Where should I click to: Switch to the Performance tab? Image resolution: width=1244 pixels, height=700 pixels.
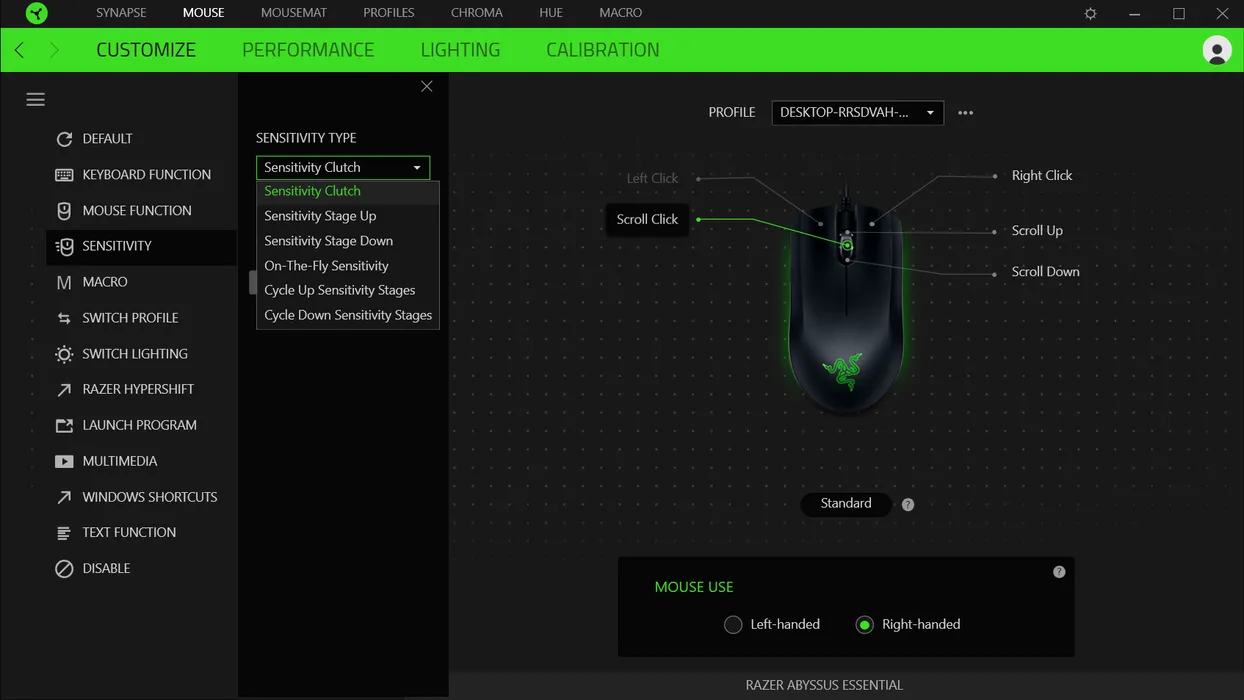pos(308,50)
